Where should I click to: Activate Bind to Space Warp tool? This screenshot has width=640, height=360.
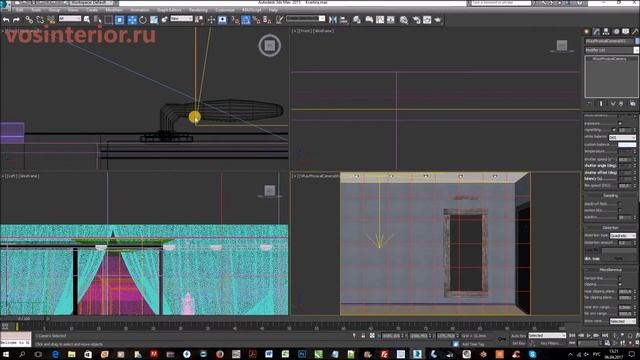51,20
